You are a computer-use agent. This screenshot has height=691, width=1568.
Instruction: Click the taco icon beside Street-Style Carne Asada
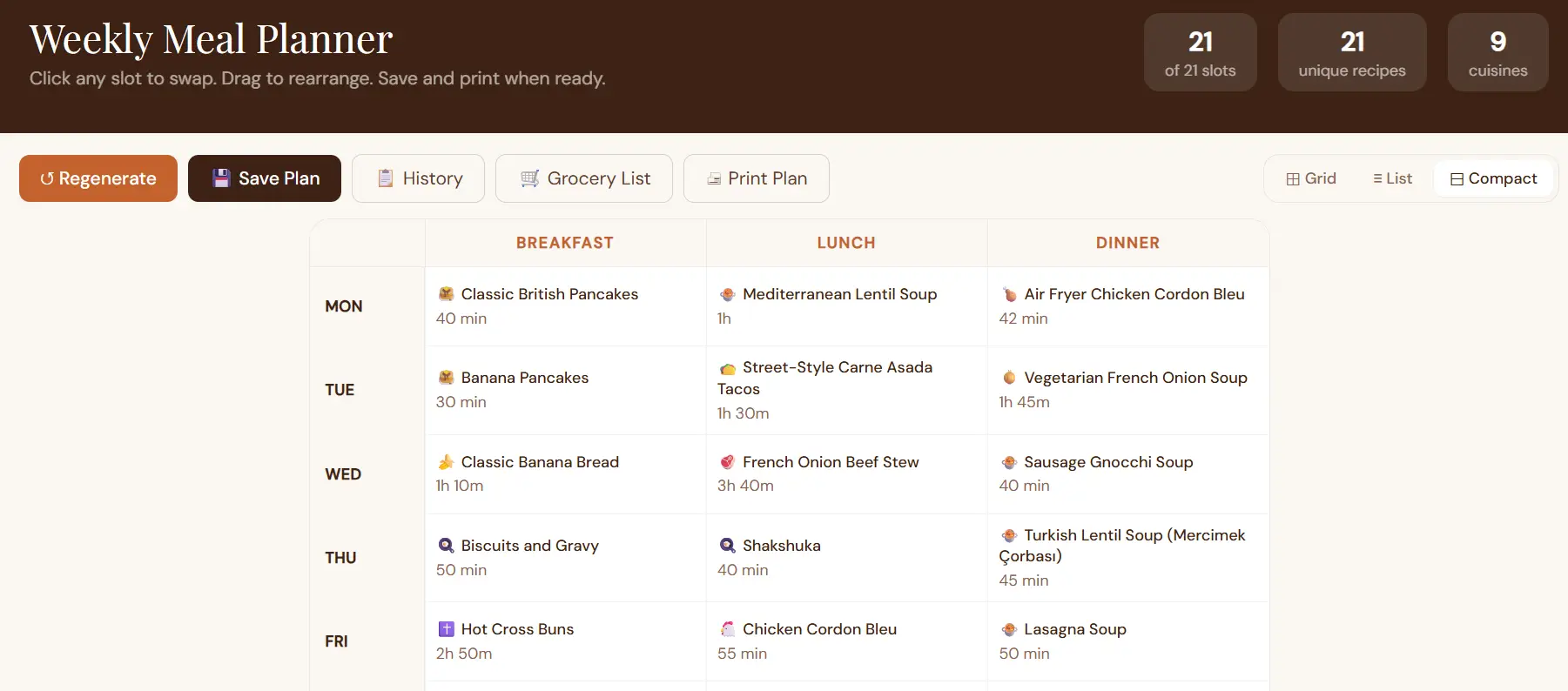(728, 368)
